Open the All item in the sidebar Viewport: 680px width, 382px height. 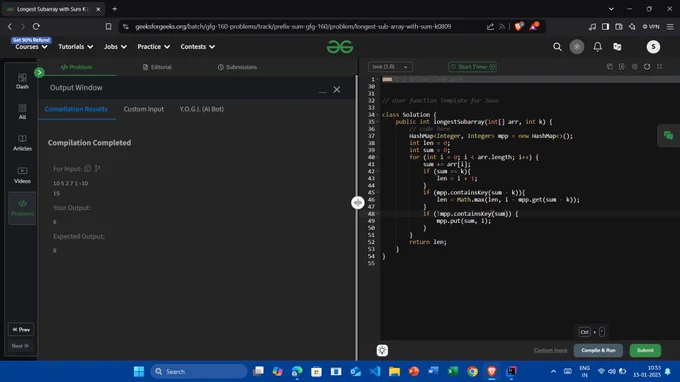(x=22, y=111)
